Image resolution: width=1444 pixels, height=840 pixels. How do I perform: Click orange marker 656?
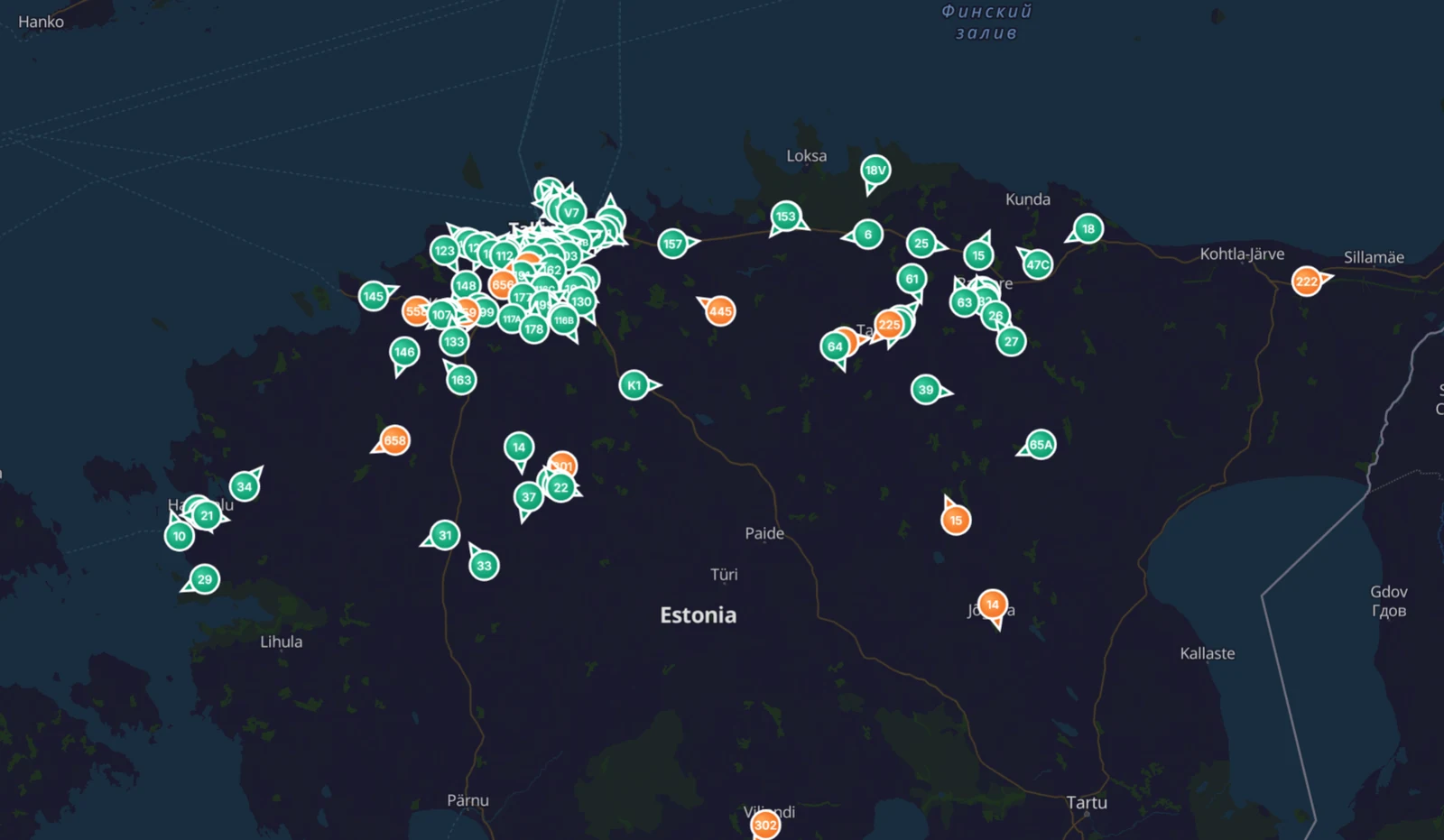click(x=503, y=284)
